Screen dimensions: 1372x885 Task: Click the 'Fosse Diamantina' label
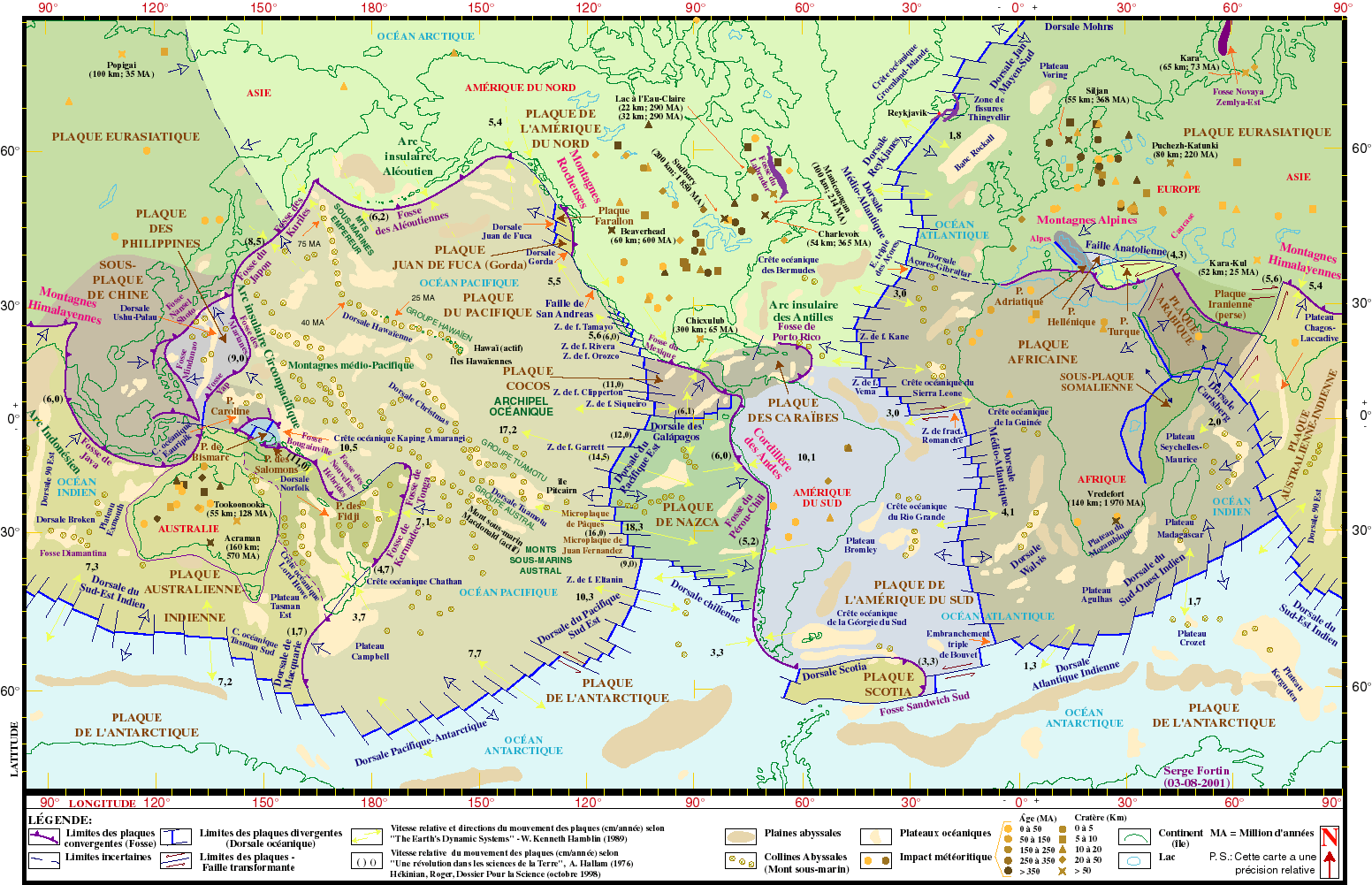(x=73, y=553)
